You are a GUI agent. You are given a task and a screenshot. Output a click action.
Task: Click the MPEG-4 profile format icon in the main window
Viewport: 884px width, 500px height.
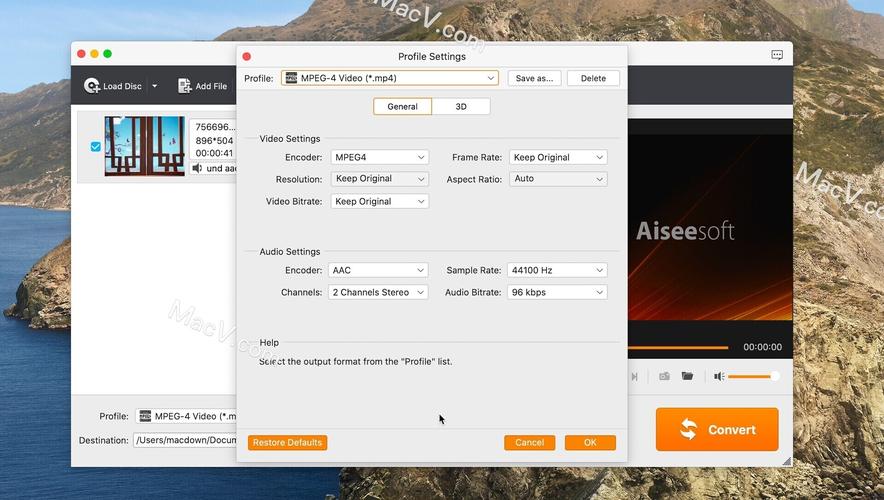coord(145,416)
